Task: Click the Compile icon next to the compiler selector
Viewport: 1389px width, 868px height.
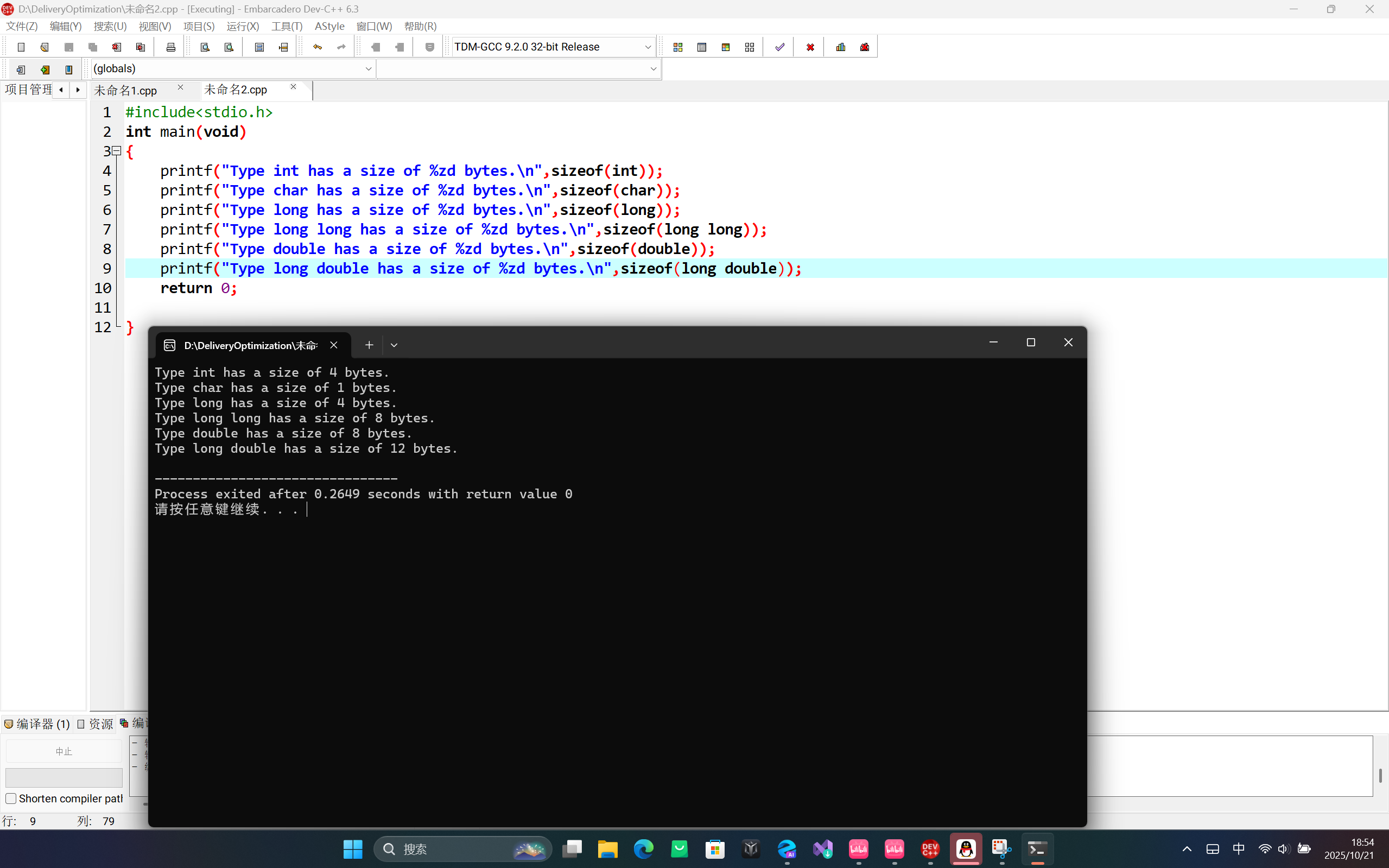Action: click(678, 47)
